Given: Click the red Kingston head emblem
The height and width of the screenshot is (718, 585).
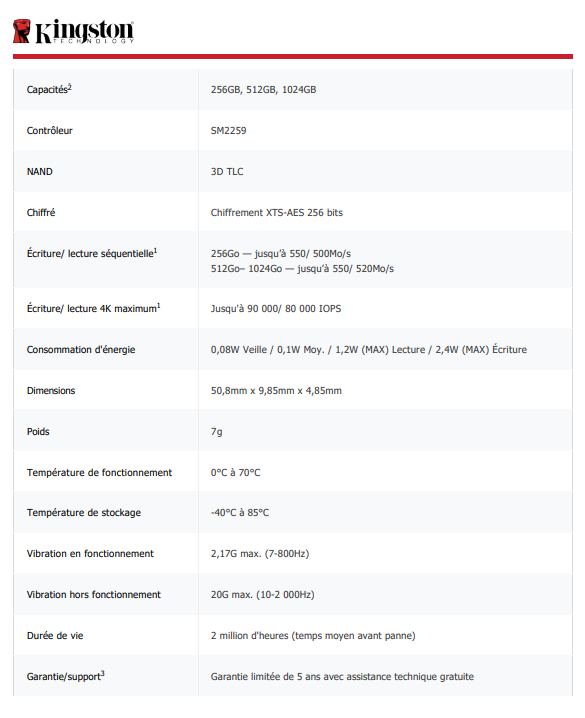Looking at the screenshot, I should [x=22, y=31].
